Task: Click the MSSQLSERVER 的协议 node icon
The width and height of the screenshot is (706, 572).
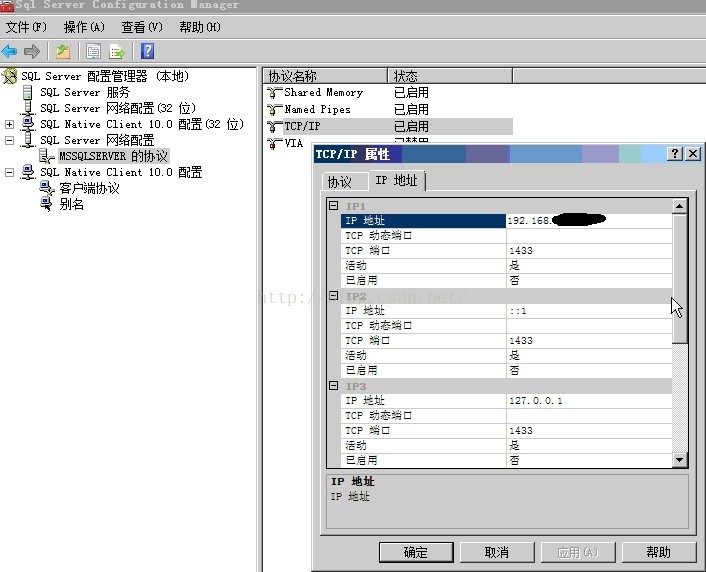Action: (x=47, y=156)
